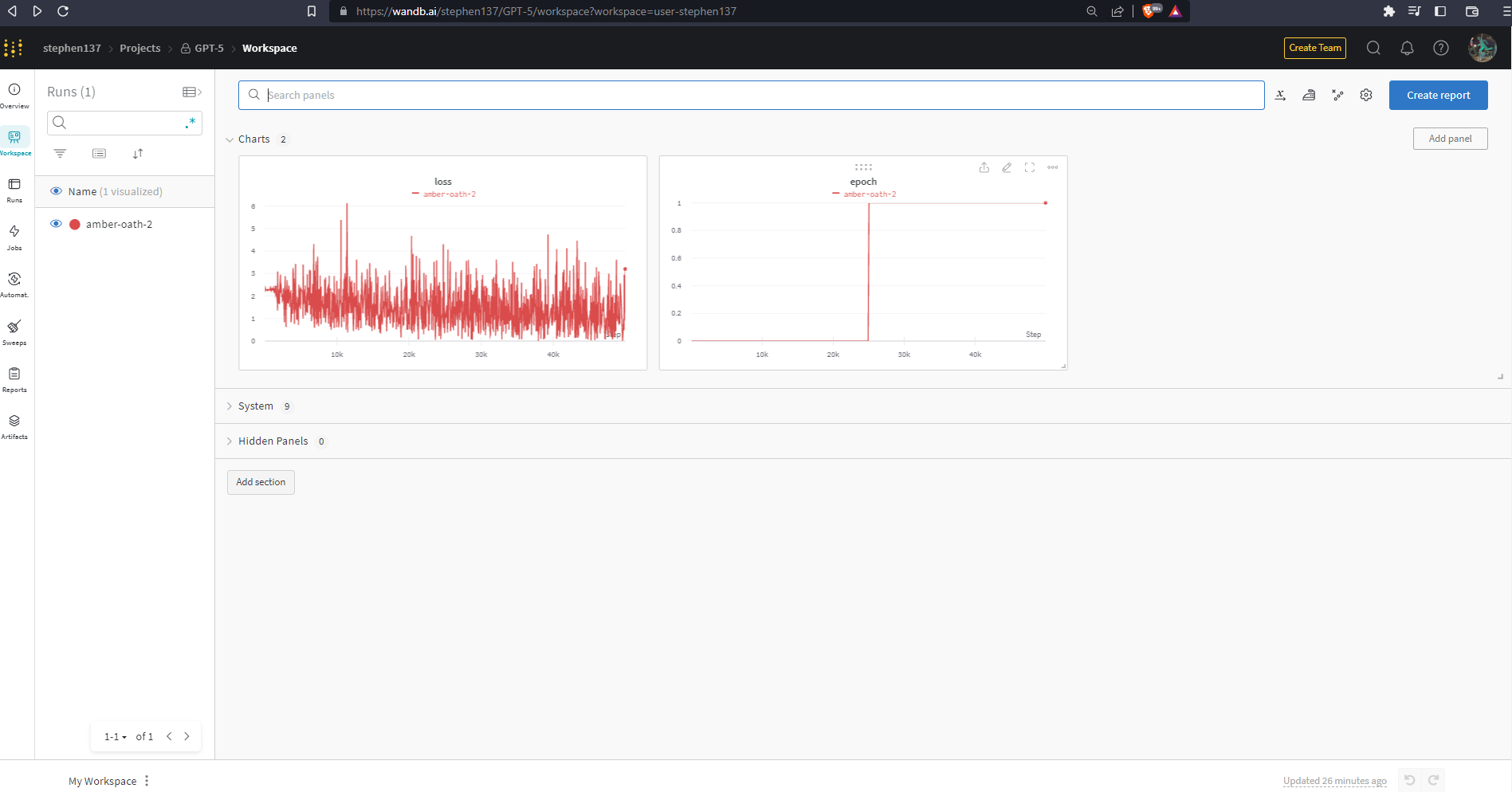Image resolution: width=1512 pixels, height=792 pixels.
Task: Click the runs search field
Action: pyautogui.click(x=124, y=123)
